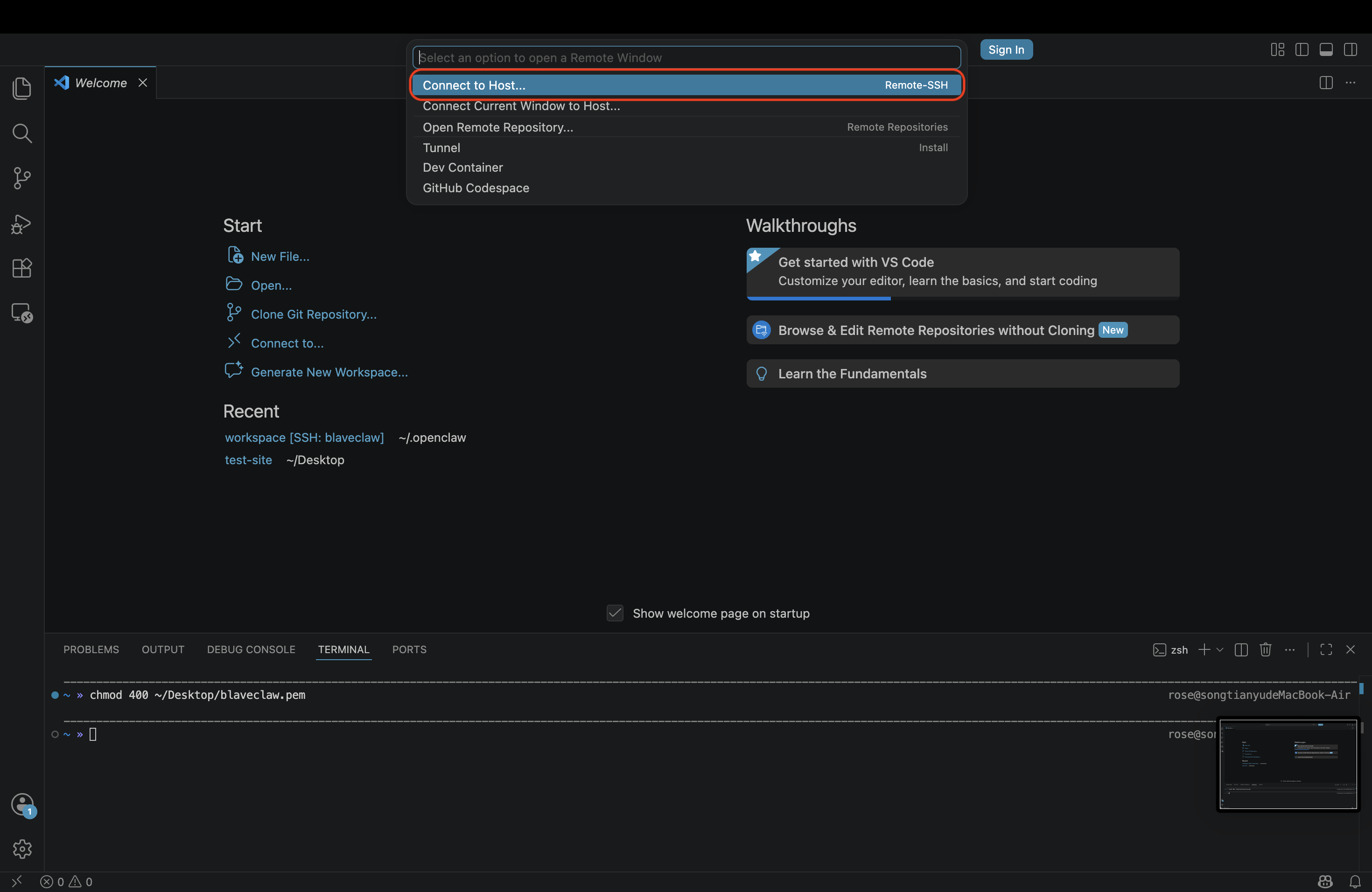Select the Dev Container option

point(686,167)
